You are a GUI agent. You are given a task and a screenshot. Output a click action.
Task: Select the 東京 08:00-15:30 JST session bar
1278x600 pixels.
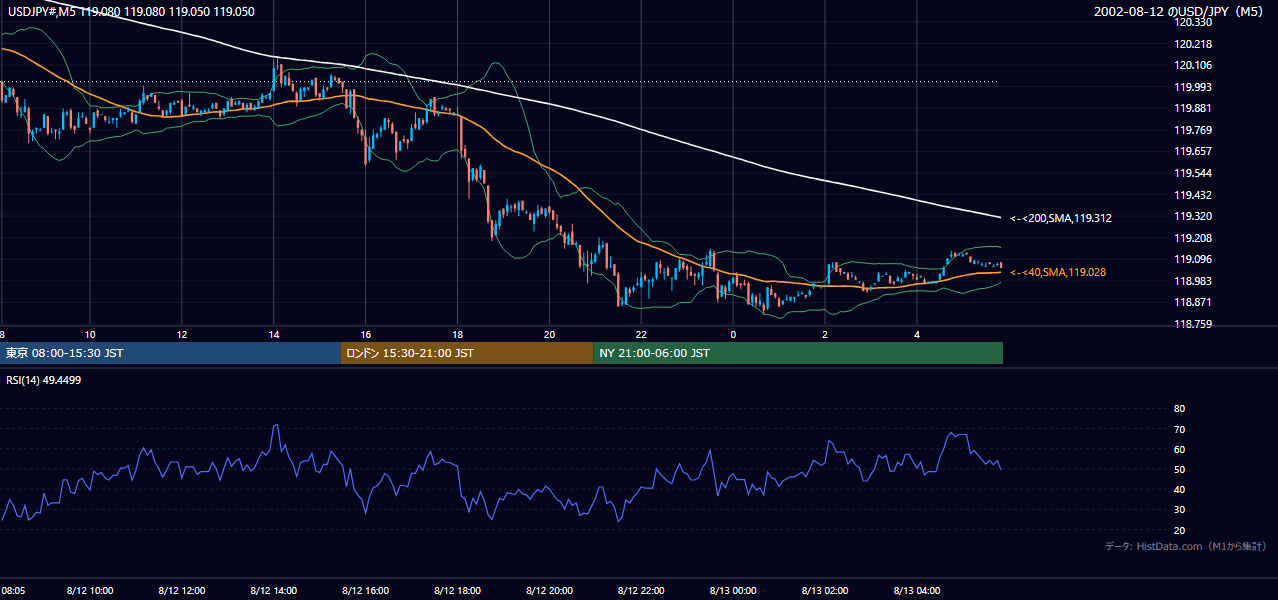[170, 353]
